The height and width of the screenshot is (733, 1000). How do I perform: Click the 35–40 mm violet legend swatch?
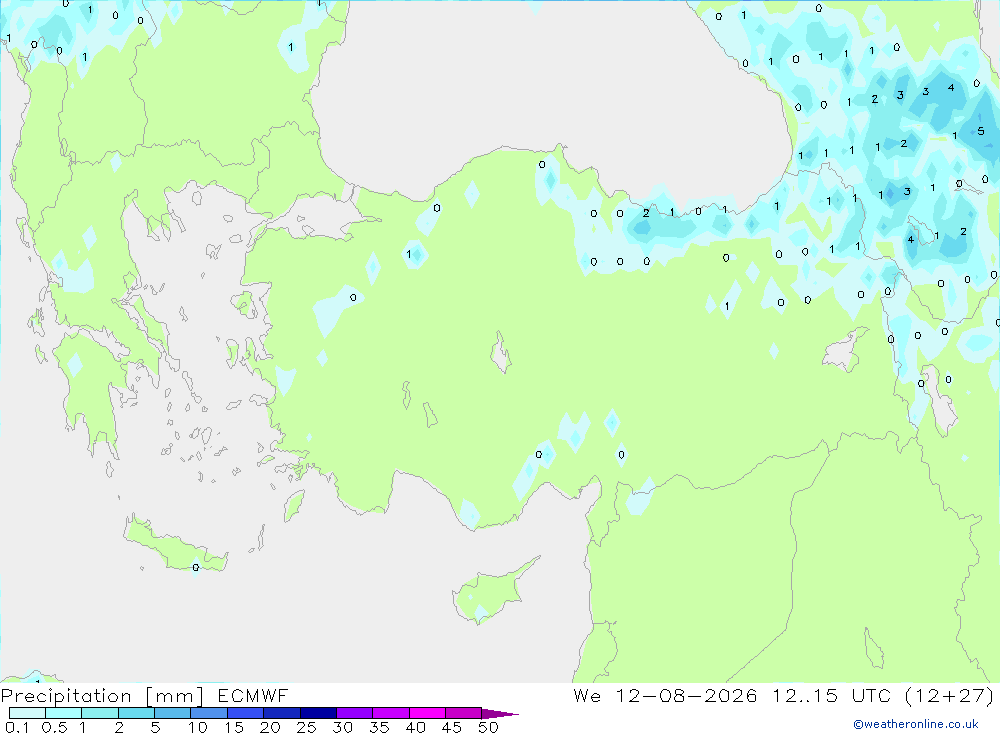coord(390,713)
